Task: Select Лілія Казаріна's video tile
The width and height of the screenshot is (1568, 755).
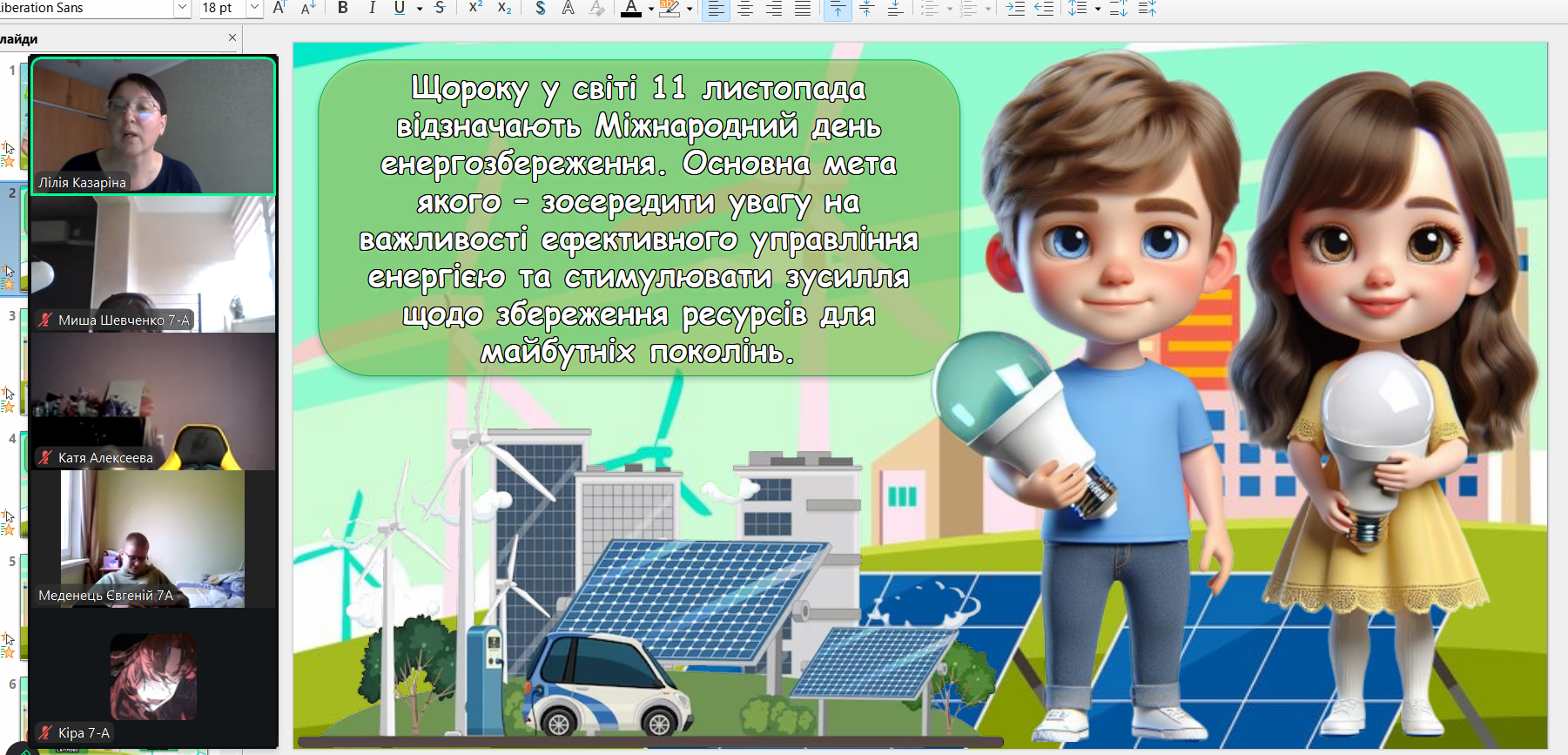Action: (153, 125)
